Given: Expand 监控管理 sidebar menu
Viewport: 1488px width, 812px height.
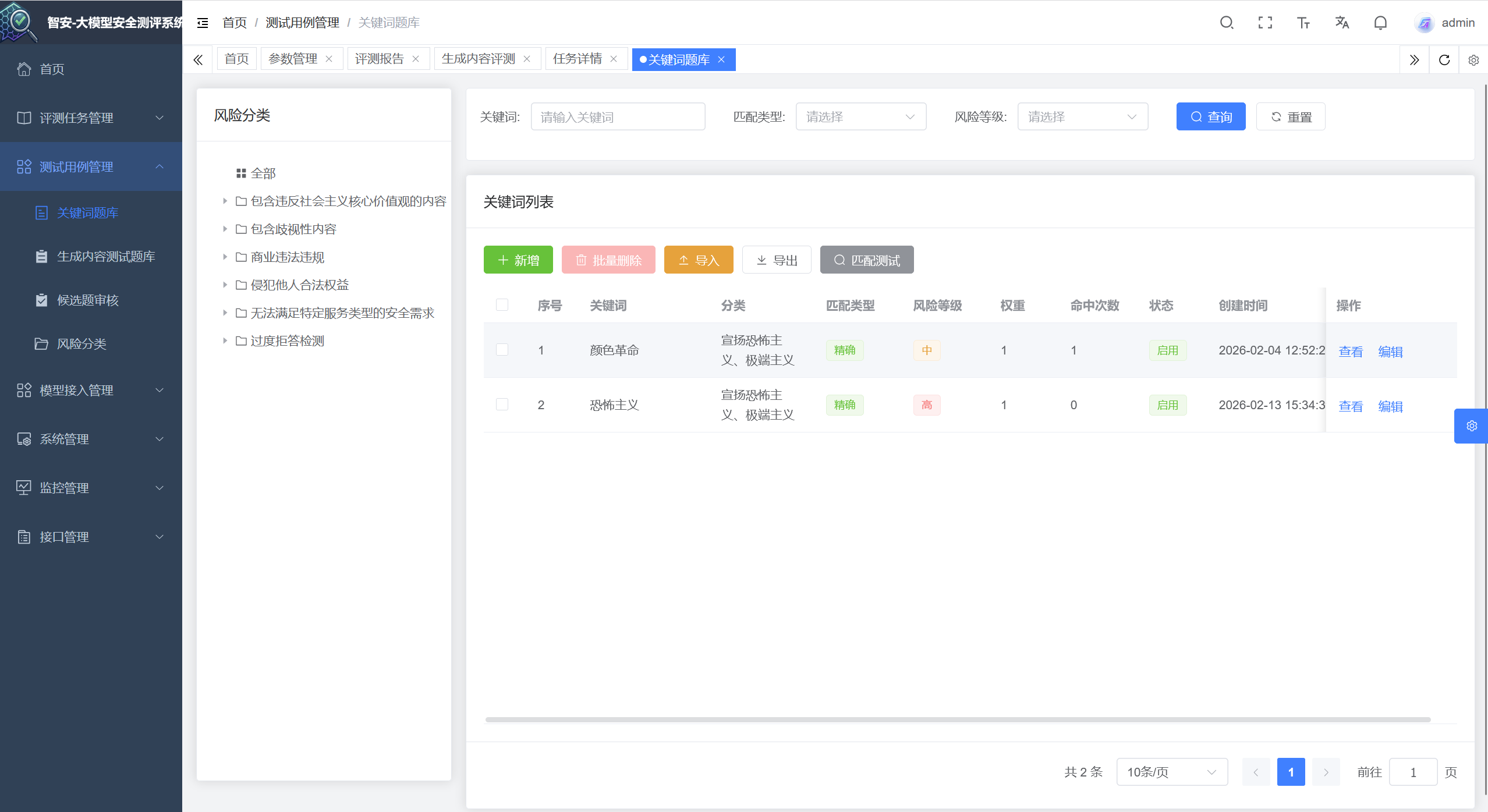Looking at the screenshot, I should click(91, 488).
